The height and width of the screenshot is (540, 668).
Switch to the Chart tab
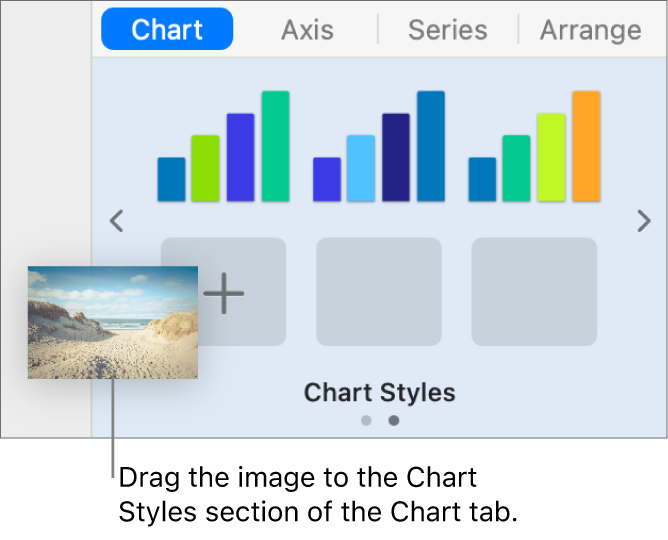point(167,30)
